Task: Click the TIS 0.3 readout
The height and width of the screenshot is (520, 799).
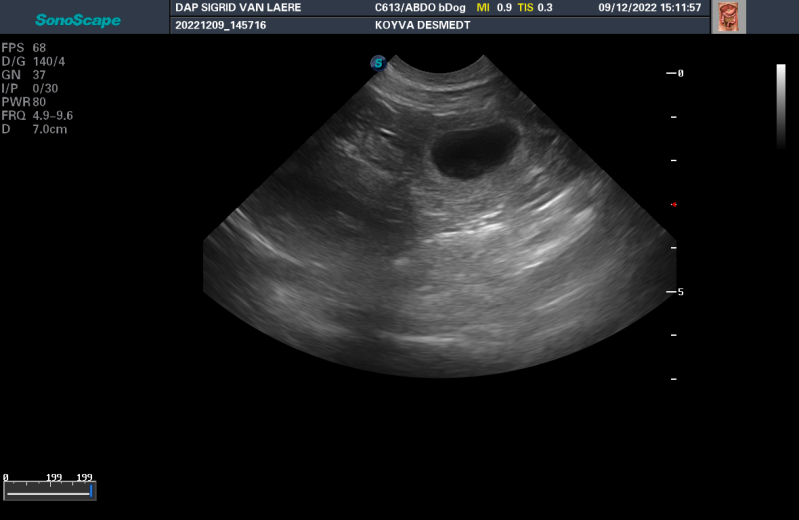Action: click(x=535, y=8)
